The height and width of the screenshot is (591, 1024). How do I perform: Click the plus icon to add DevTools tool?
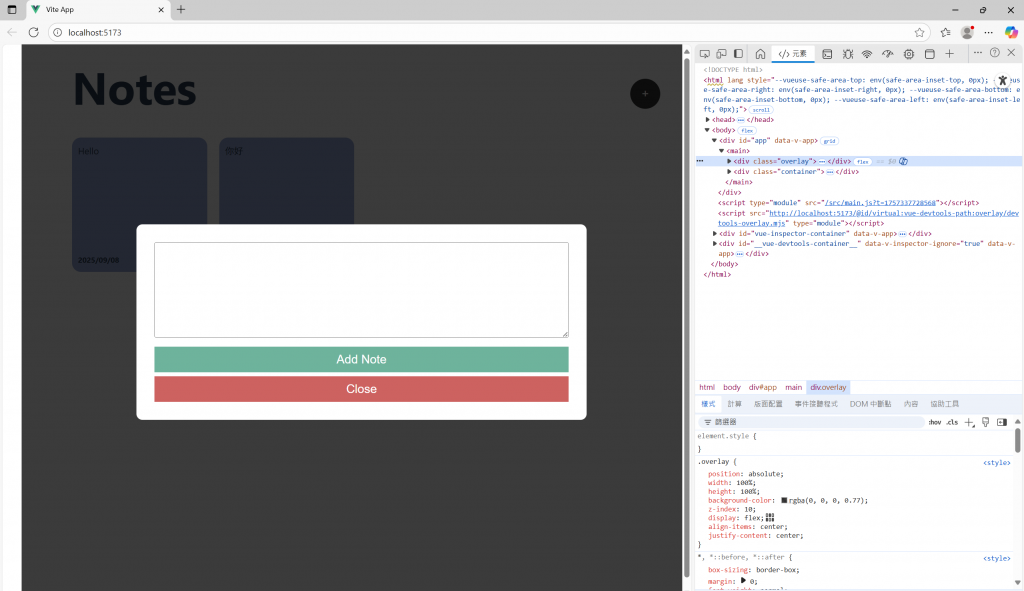tap(950, 54)
